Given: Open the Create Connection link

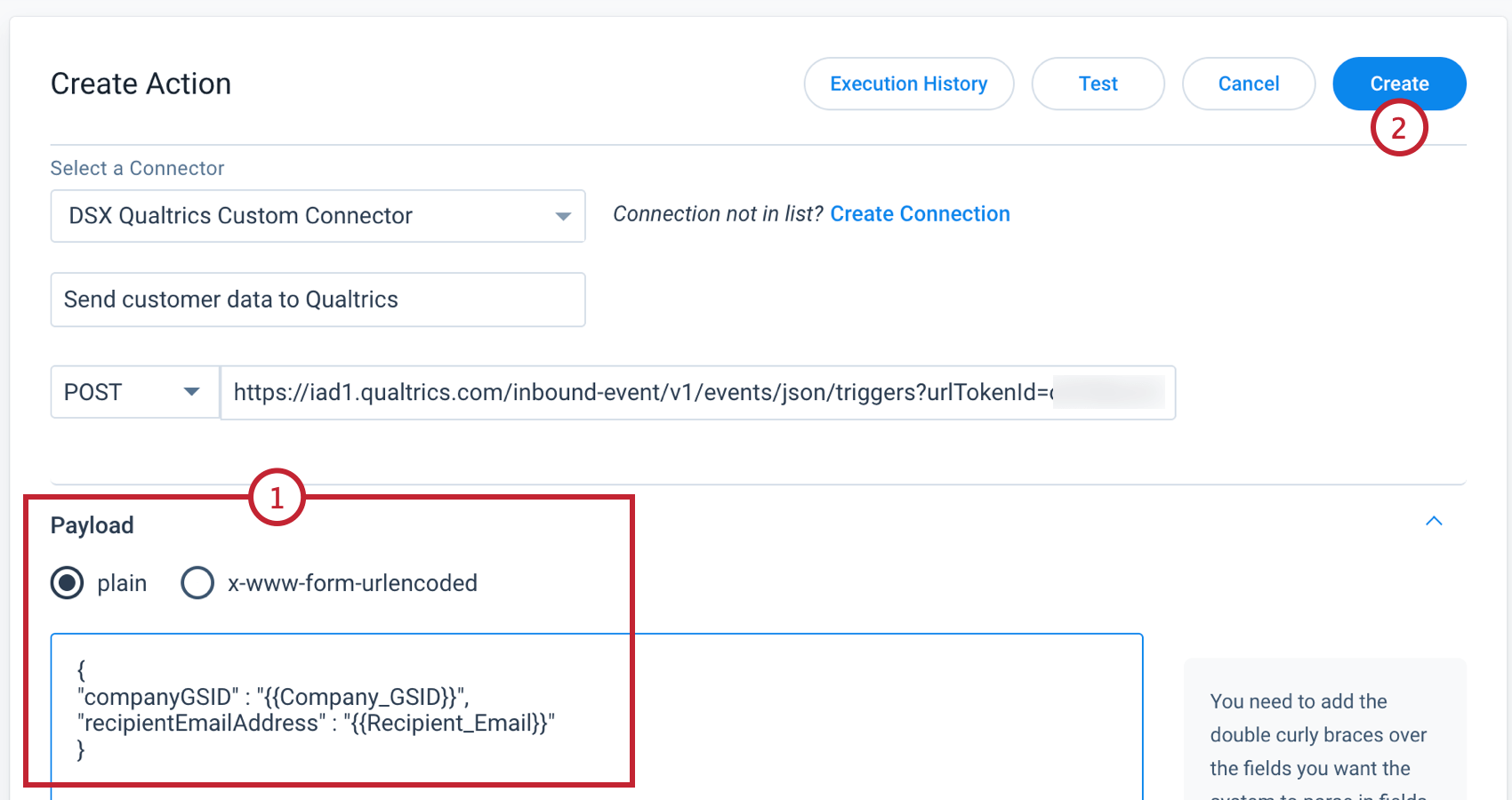Looking at the screenshot, I should click(x=920, y=213).
